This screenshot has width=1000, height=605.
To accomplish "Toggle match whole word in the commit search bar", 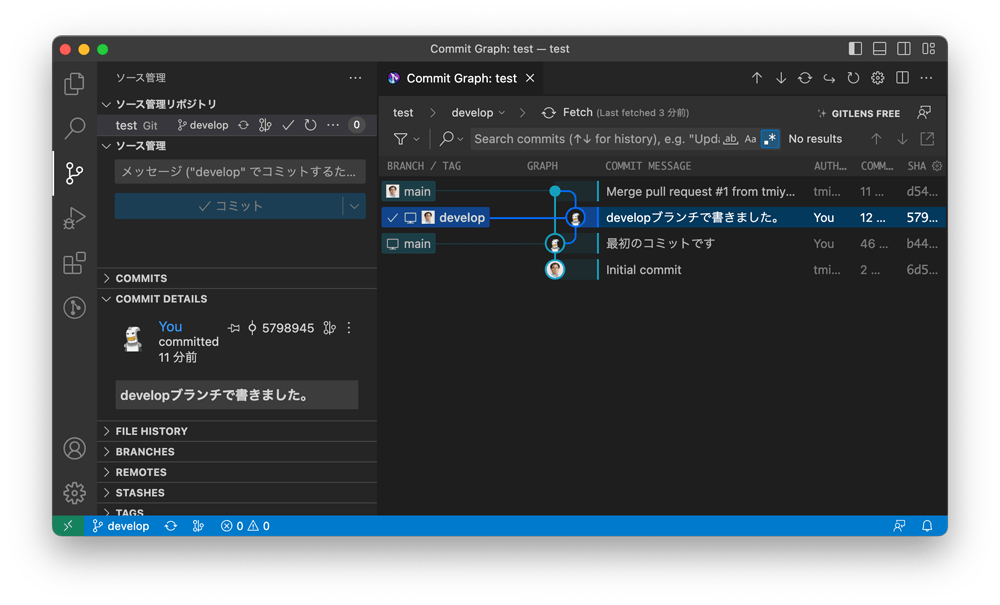I will click(x=731, y=138).
